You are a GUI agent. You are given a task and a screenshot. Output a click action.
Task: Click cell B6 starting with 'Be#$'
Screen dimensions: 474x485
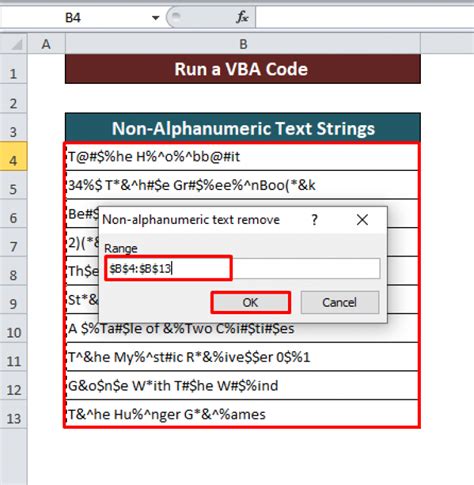click(82, 213)
